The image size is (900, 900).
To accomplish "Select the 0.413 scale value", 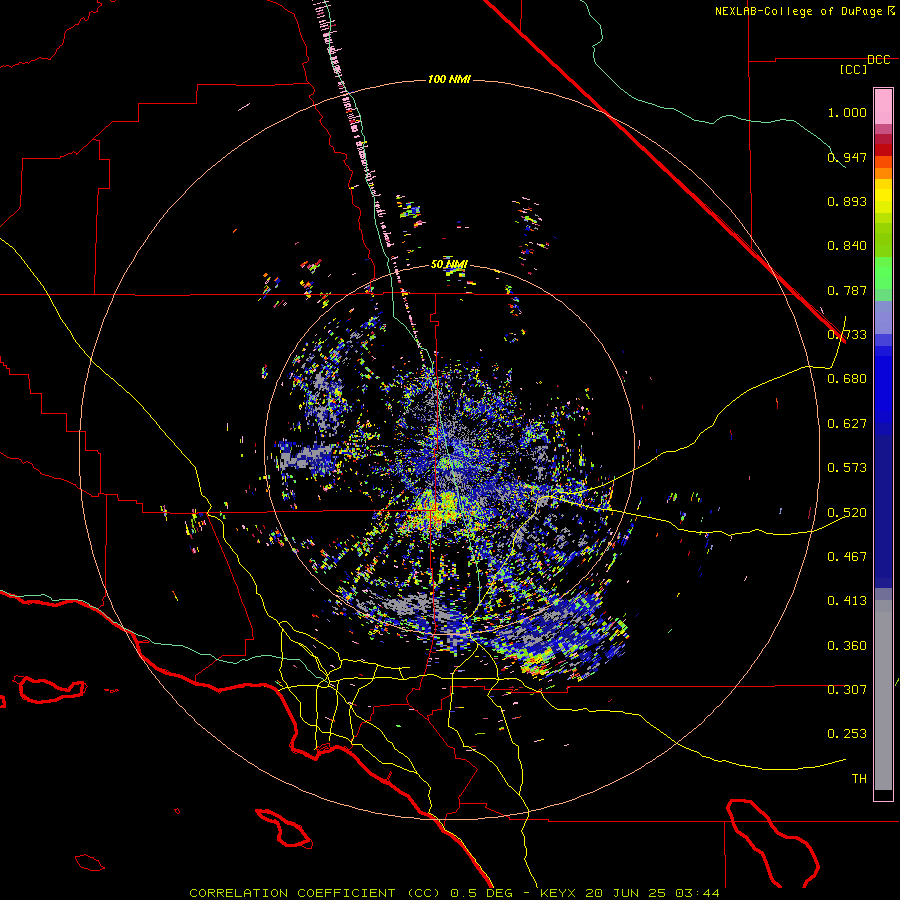I will [x=847, y=601].
